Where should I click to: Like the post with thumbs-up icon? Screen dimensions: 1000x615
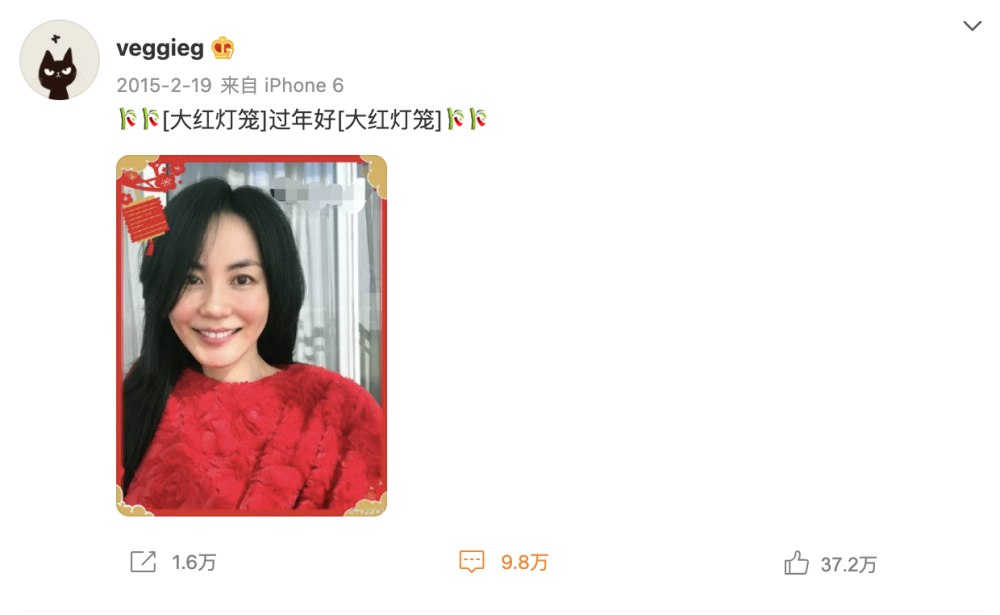pos(796,563)
